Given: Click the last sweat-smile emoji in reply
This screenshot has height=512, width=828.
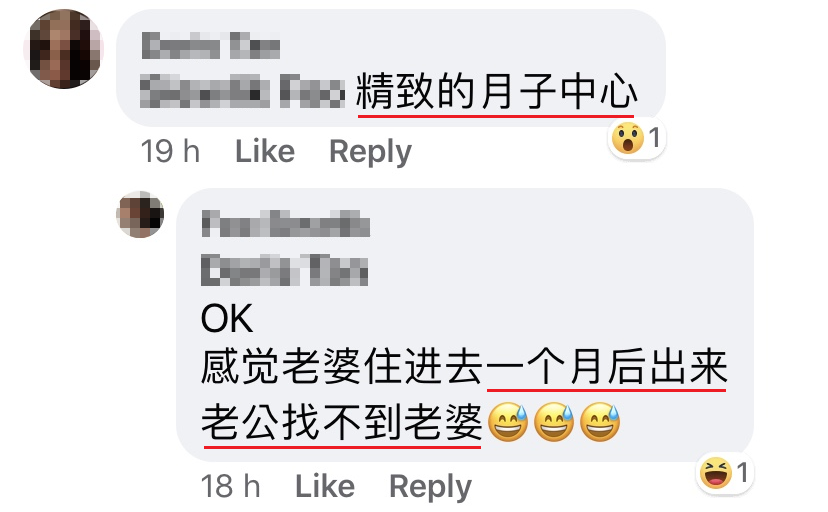Looking at the screenshot, I should click(x=600, y=422).
